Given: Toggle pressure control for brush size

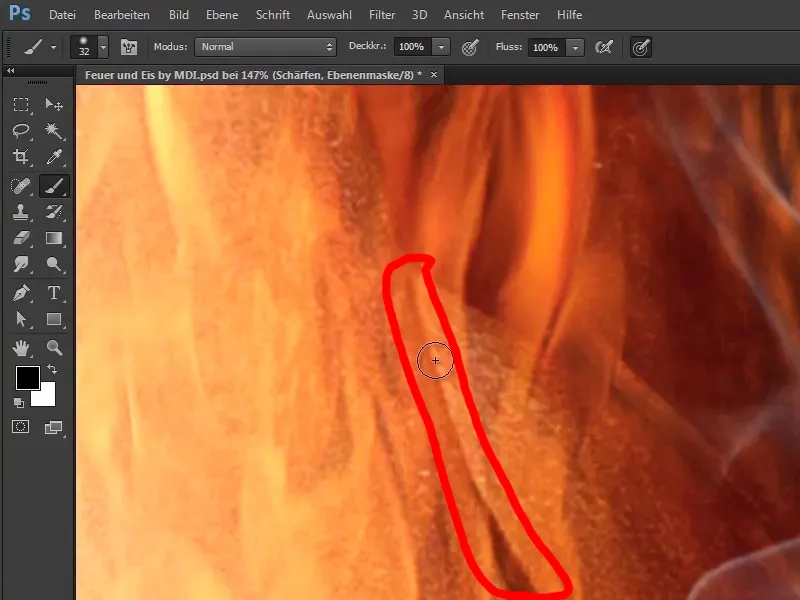Looking at the screenshot, I should (x=641, y=47).
